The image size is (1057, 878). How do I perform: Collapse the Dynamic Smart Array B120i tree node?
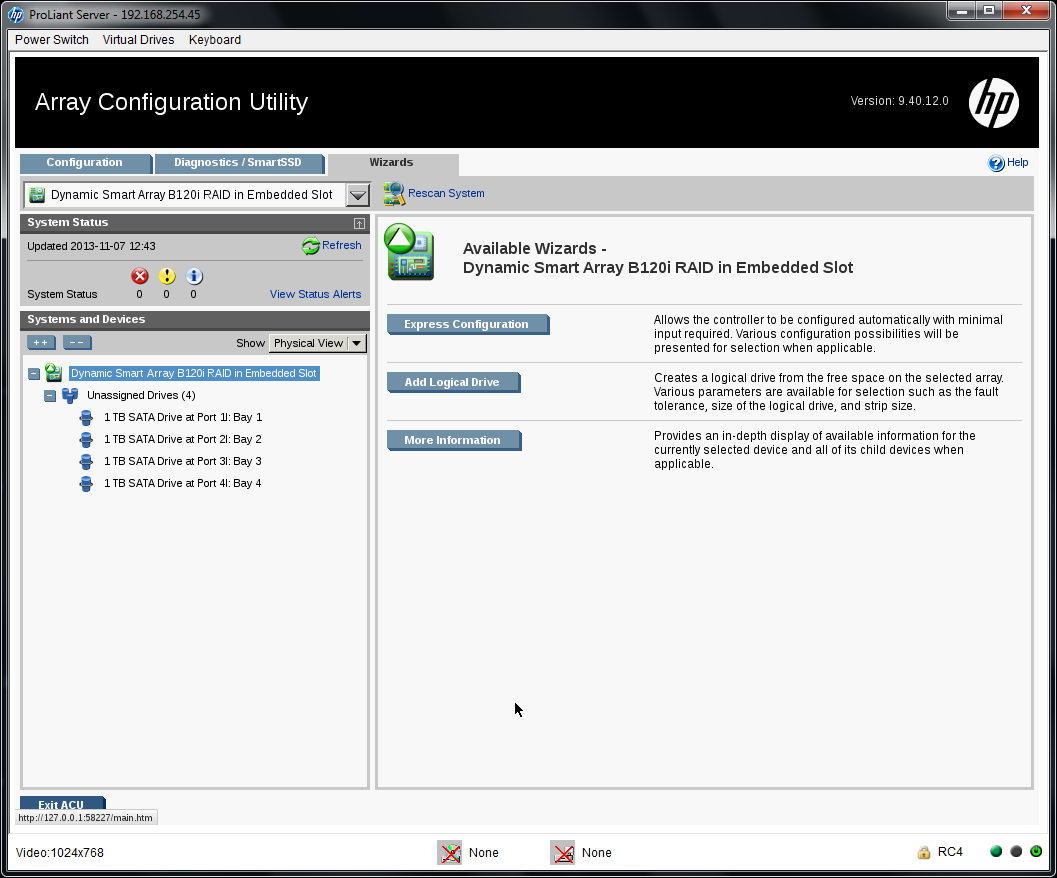point(34,374)
